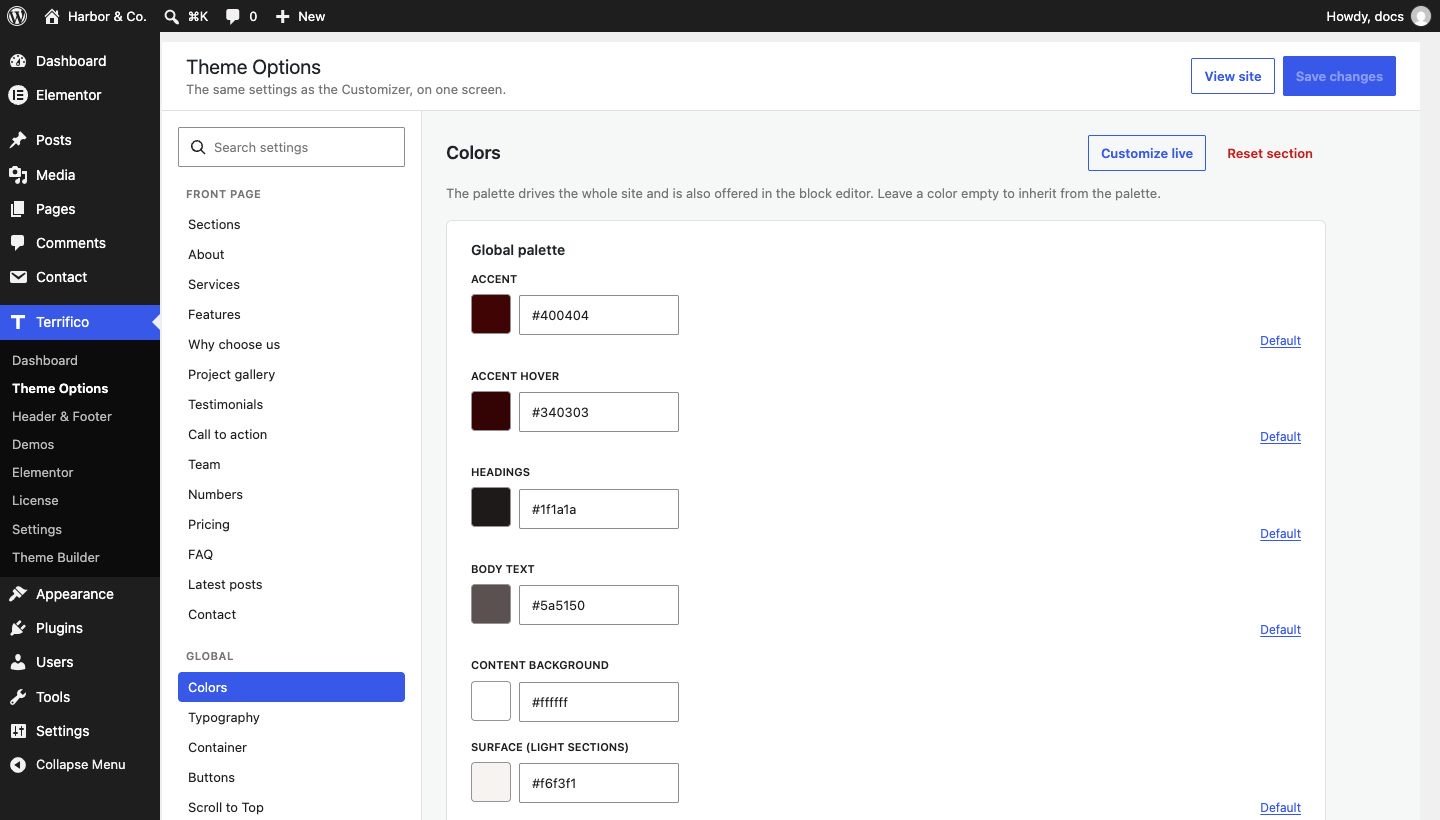The height and width of the screenshot is (820, 1440).
Task: Click the Harbor & Co. home icon
Action: [52, 16]
